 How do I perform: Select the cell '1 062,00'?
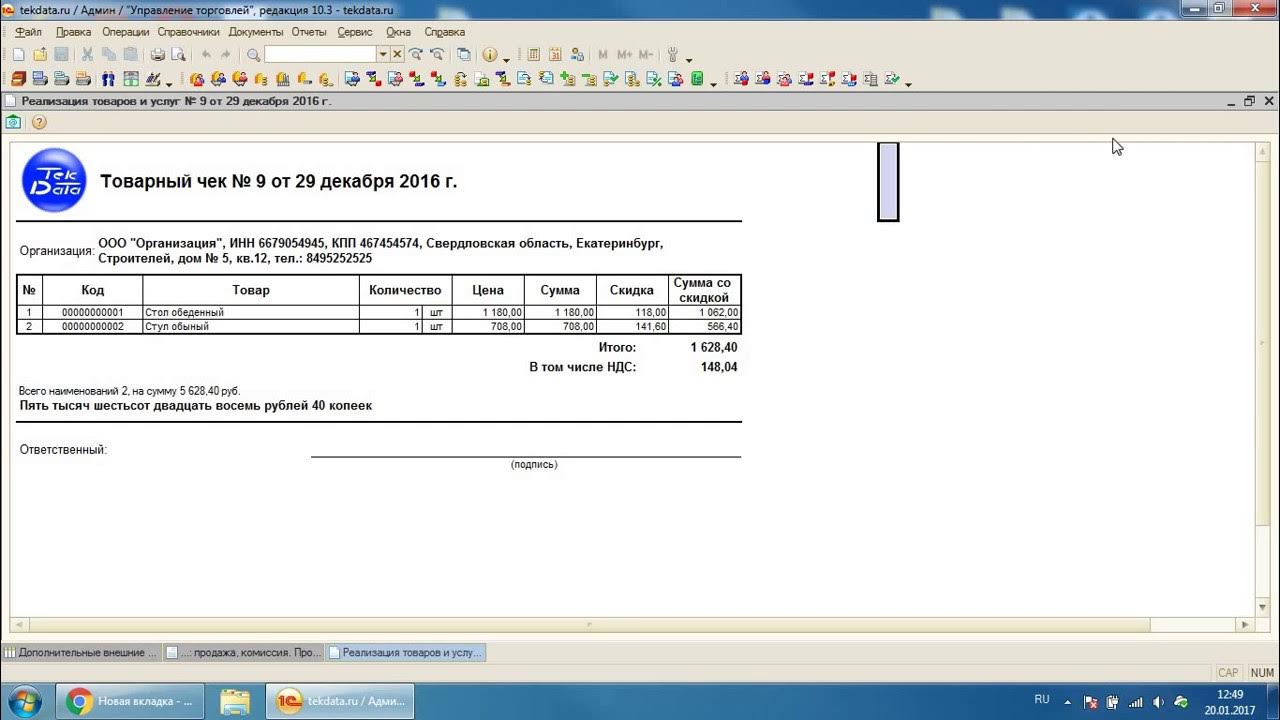[x=705, y=313]
